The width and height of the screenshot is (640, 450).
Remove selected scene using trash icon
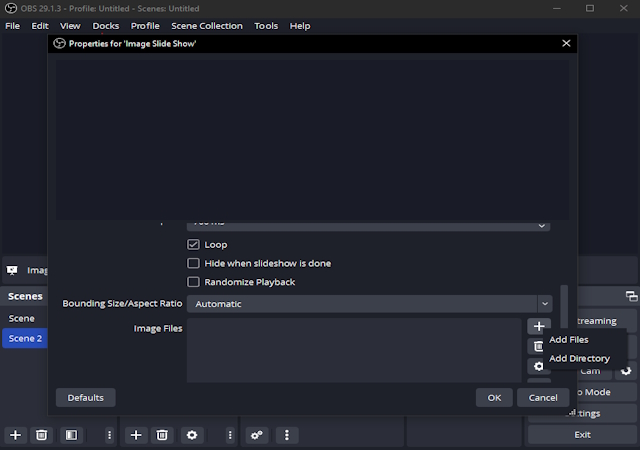click(x=42, y=435)
